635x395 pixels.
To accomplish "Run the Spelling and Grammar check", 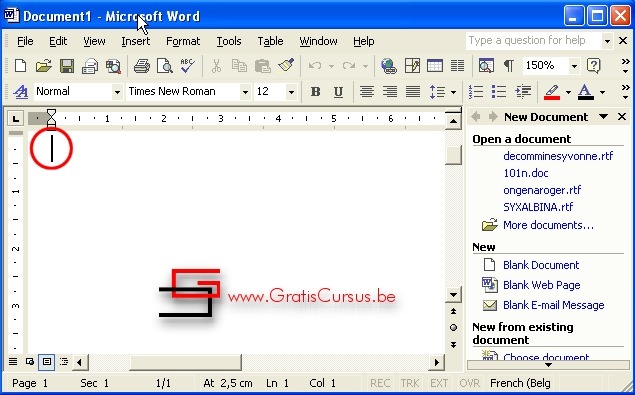I will 188,66.
